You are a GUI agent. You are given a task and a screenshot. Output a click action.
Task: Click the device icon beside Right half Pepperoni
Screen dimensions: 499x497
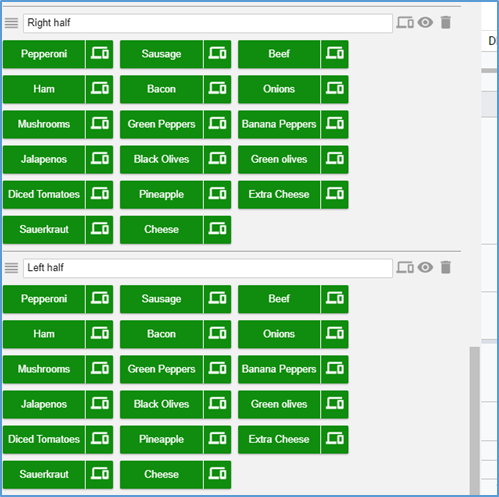(100, 54)
